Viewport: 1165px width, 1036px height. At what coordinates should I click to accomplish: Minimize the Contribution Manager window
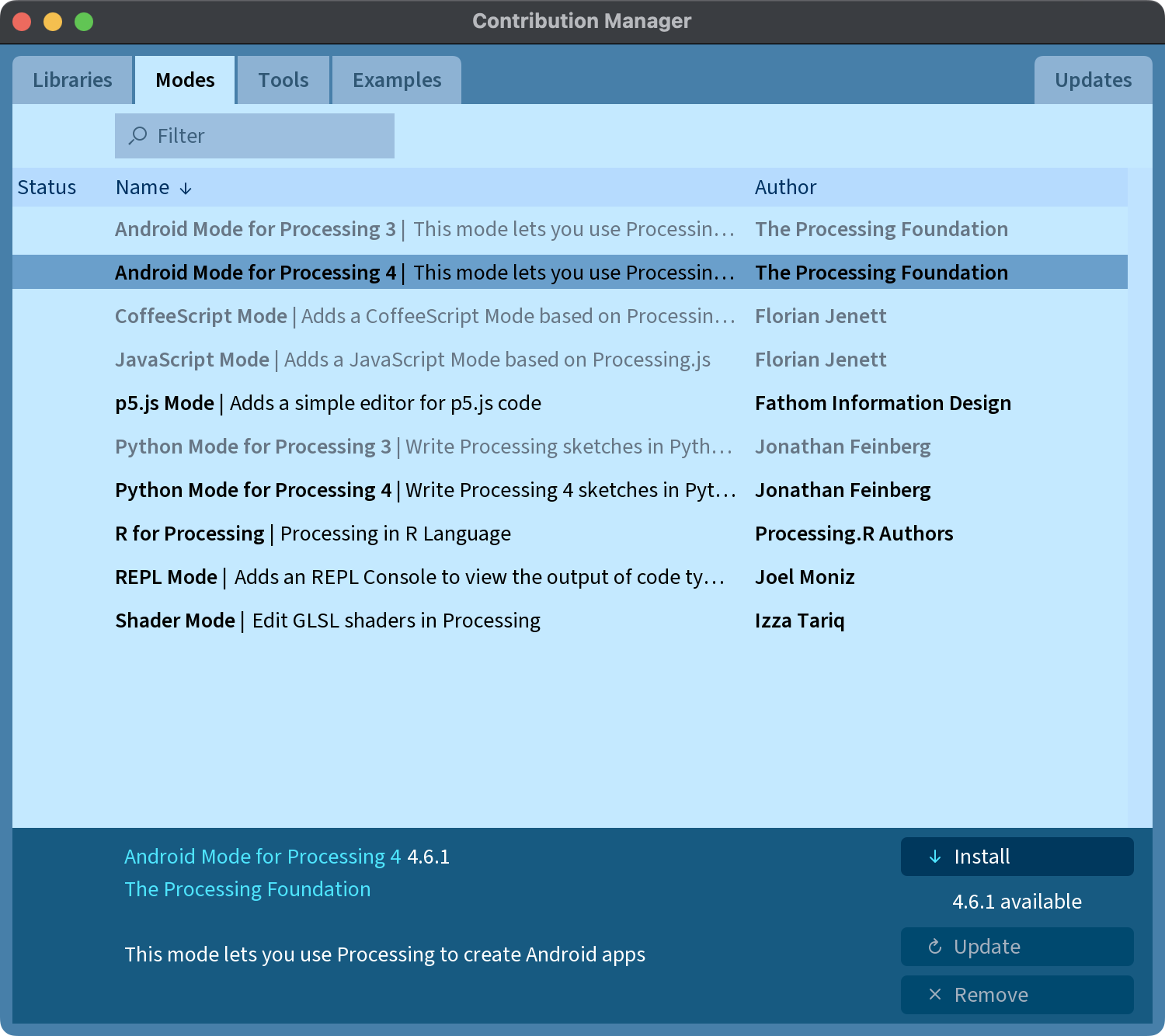coord(53,22)
